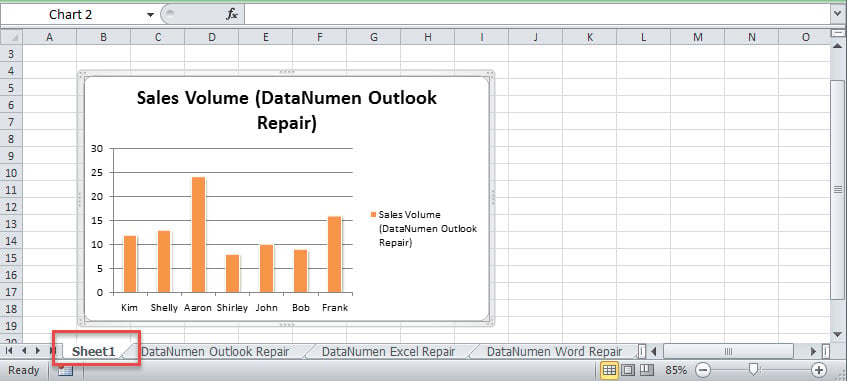Click the vertical scrollbar thumb
Image resolution: width=847 pixels, height=381 pixels.
[x=837, y=189]
